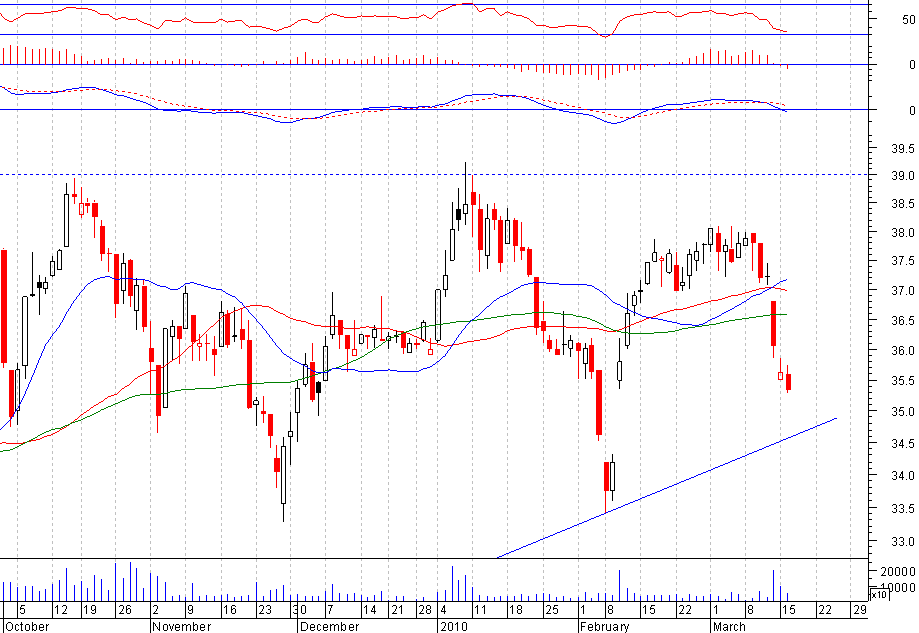Click the 35.5 price axis label
Screen dimensions: 919x633
(903, 381)
